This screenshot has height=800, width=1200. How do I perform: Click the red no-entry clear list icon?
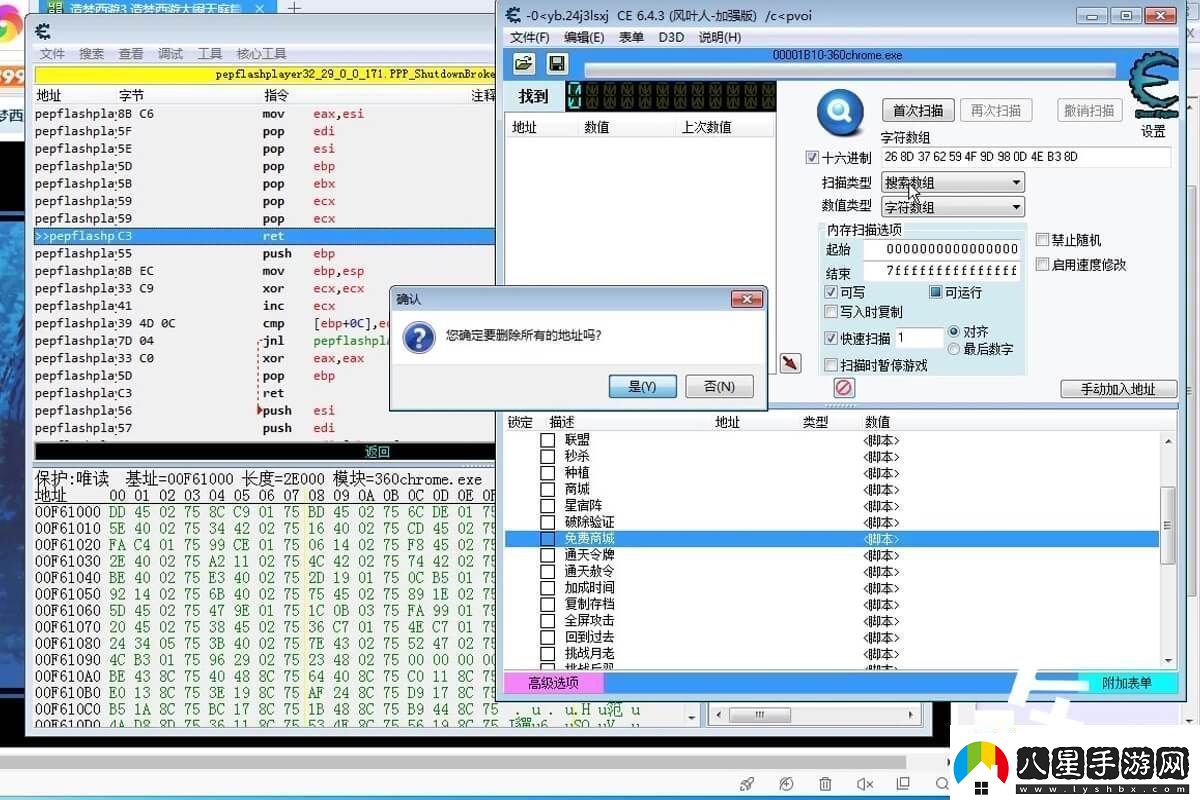coord(844,387)
